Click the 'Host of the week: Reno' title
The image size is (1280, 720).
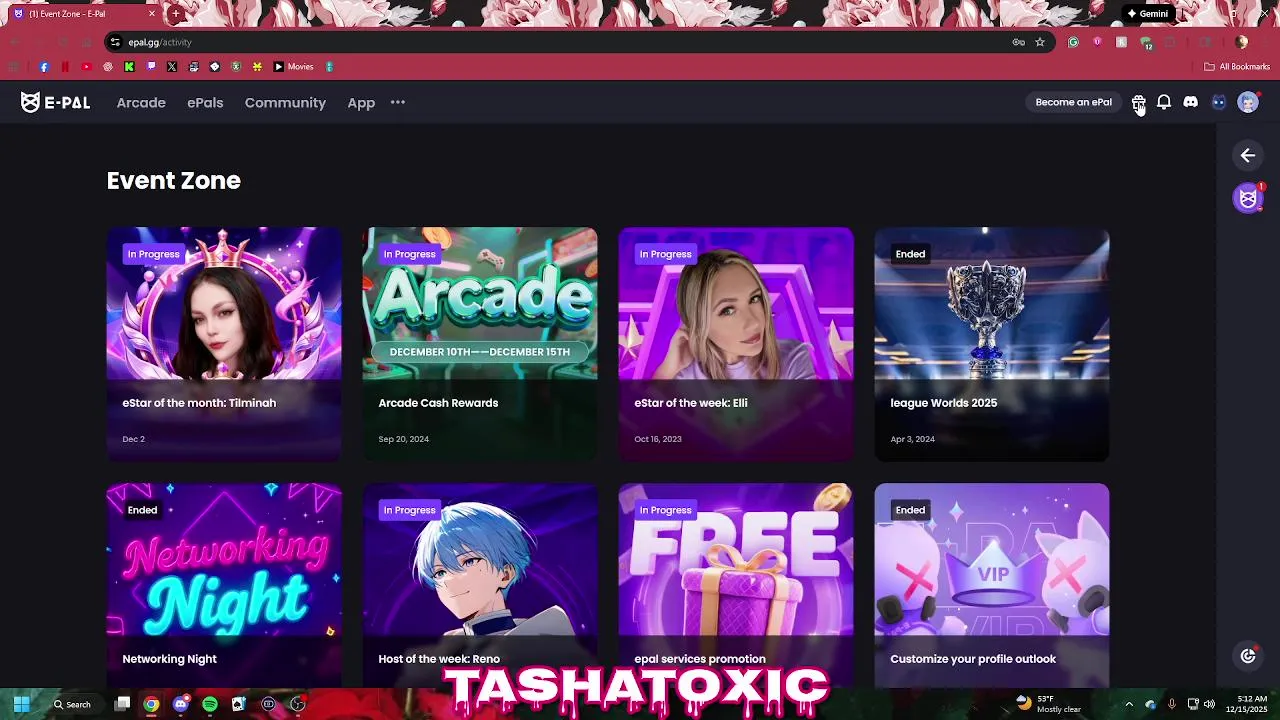[438, 659]
